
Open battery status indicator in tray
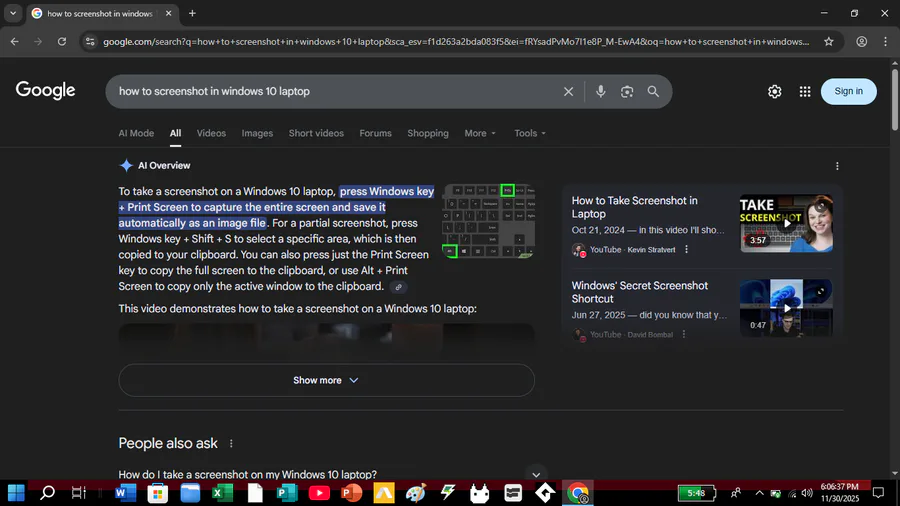pyautogui.click(x=697, y=493)
